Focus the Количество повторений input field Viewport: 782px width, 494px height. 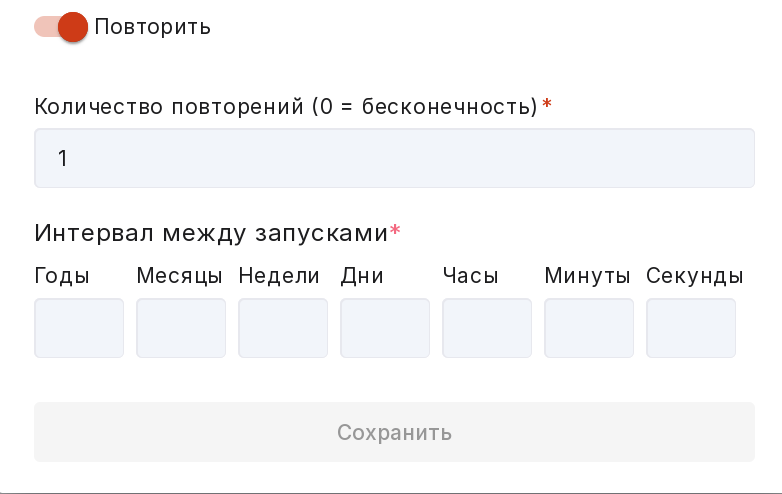[x=394, y=158]
